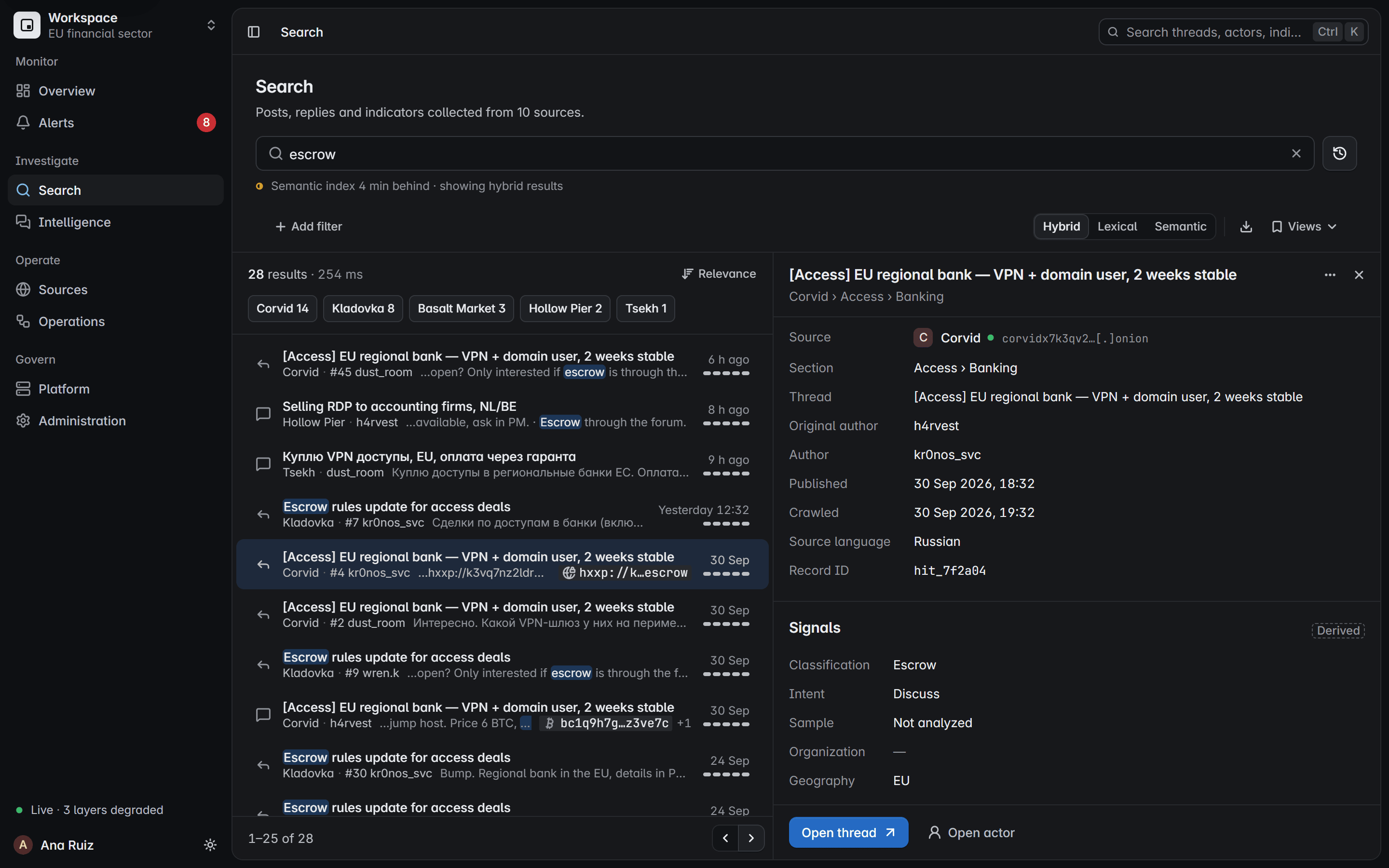Navigate to Sources page

[115, 290]
